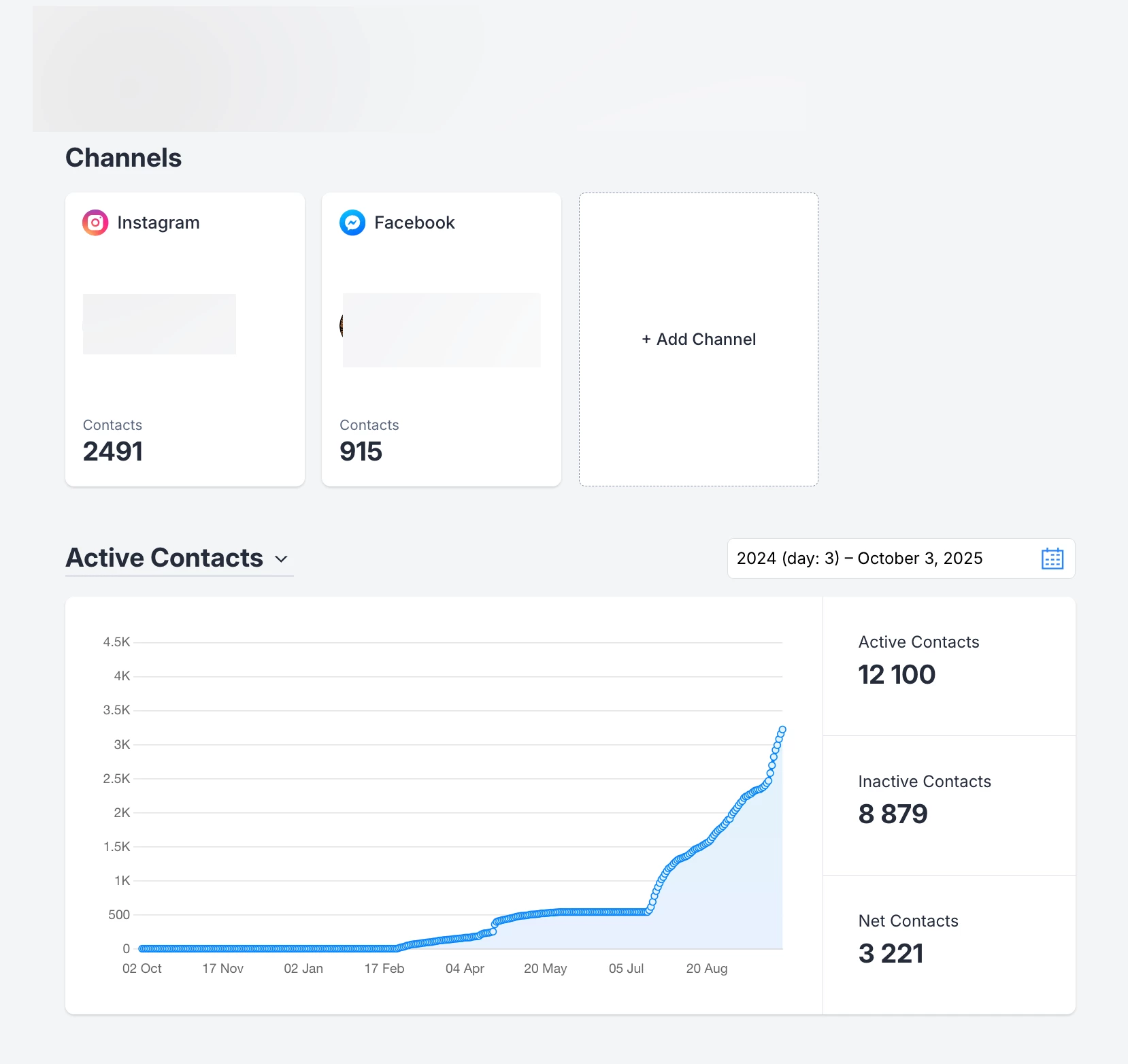
Task: Open the date range field ending October 3, 2025
Action: click(x=901, y=559)
